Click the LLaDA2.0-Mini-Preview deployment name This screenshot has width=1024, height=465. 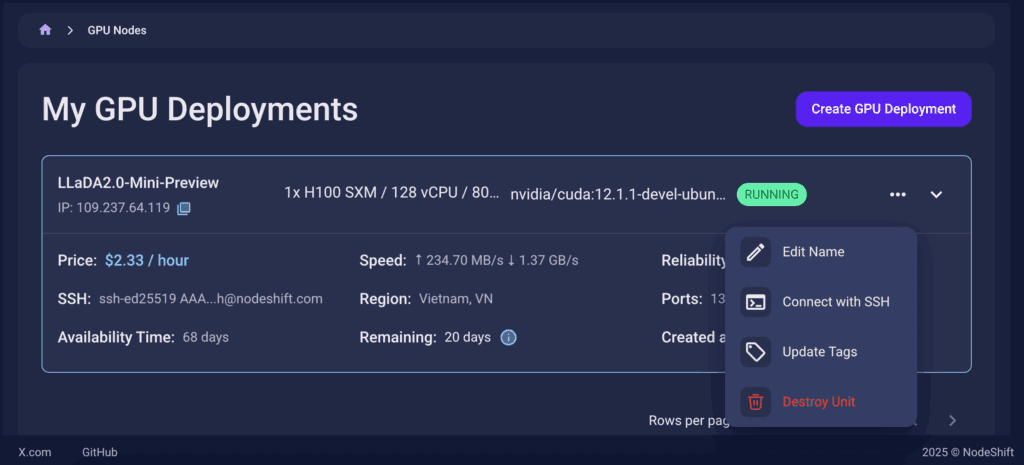click(138, 183)
